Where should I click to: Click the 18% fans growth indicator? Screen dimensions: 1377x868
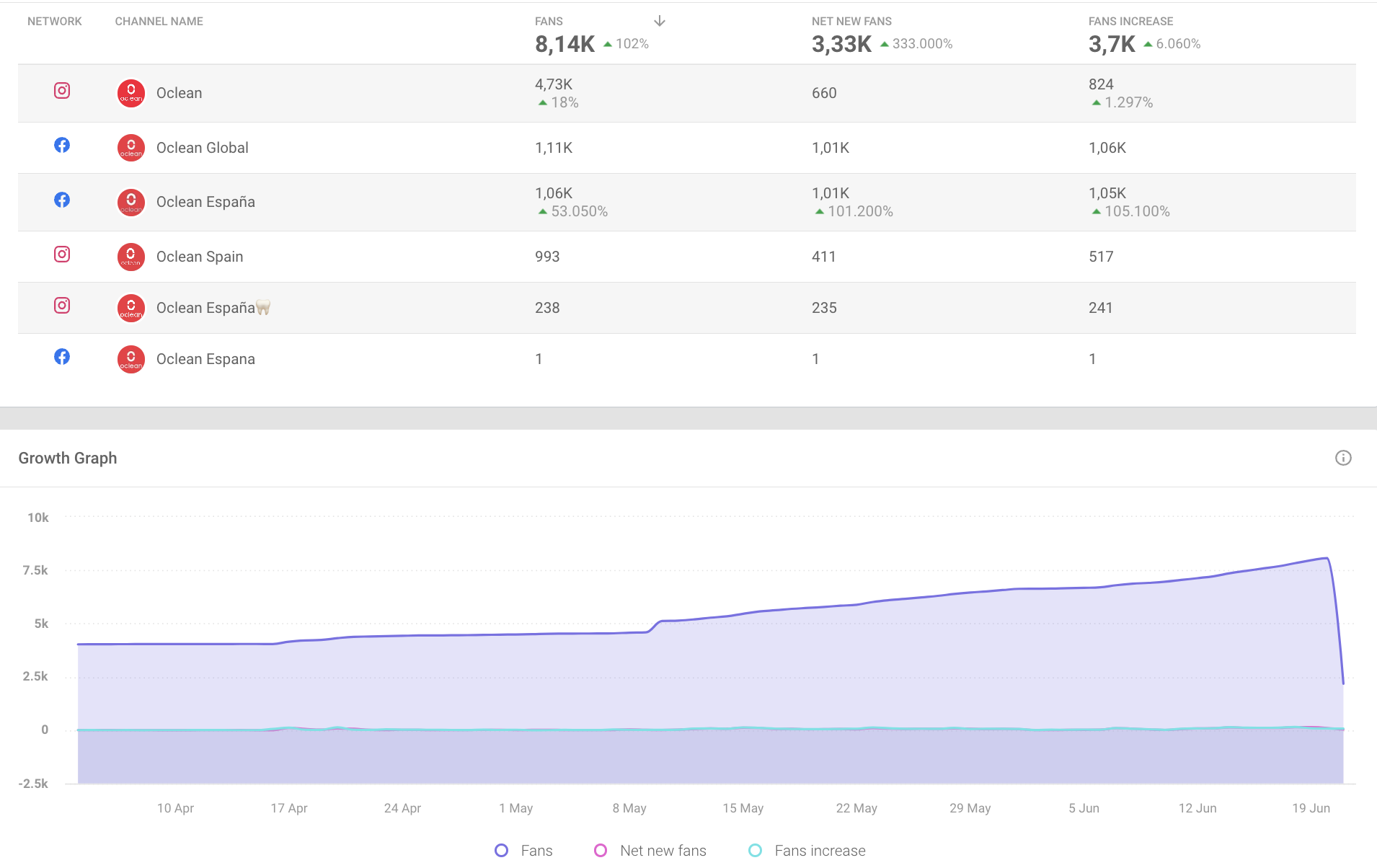559,102
